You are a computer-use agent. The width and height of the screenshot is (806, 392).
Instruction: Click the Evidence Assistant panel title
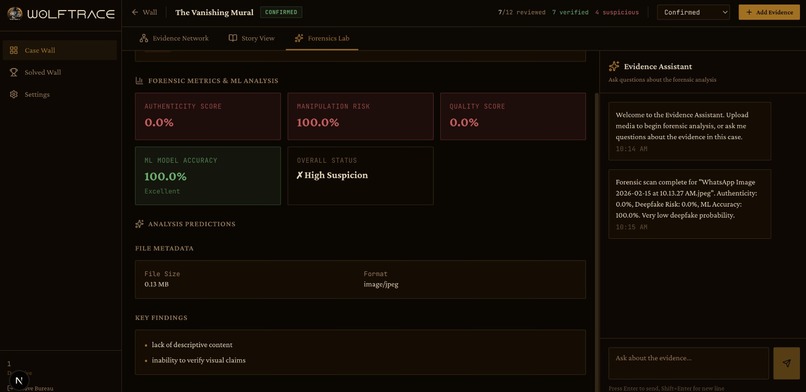[x=658, y=66]
